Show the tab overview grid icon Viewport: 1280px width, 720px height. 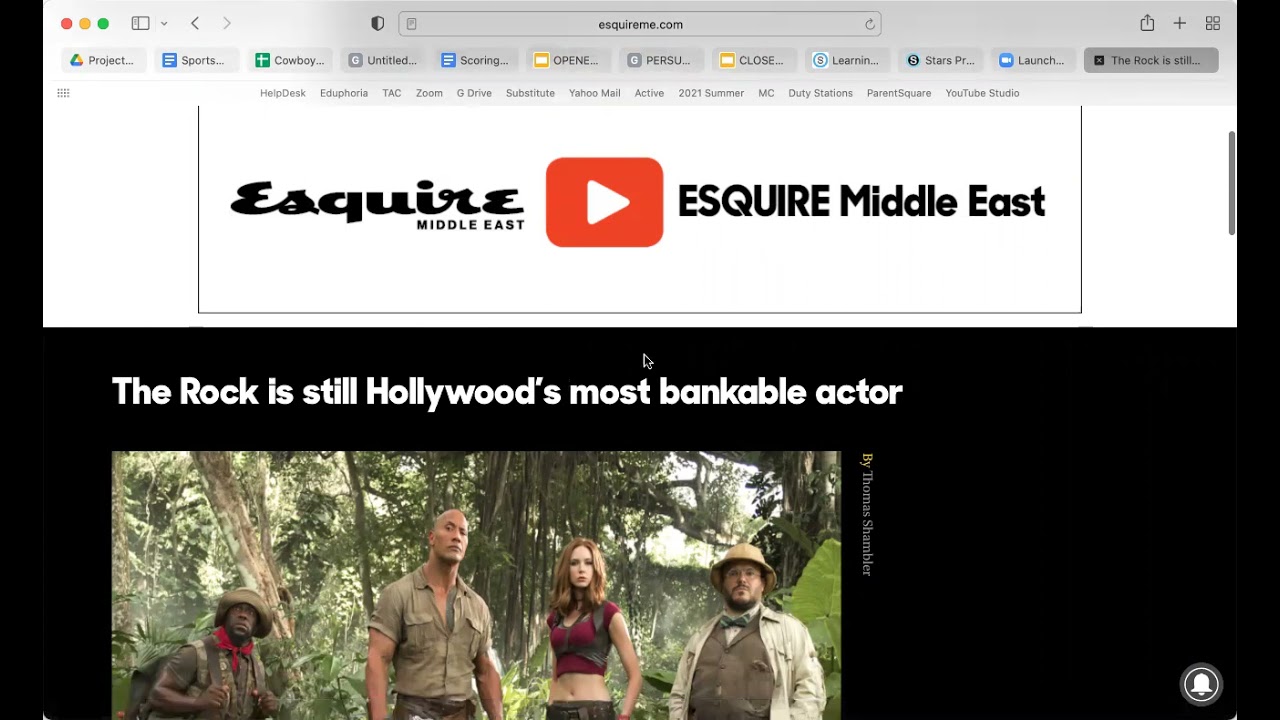pyautogui.click(x=1213, y=23)
